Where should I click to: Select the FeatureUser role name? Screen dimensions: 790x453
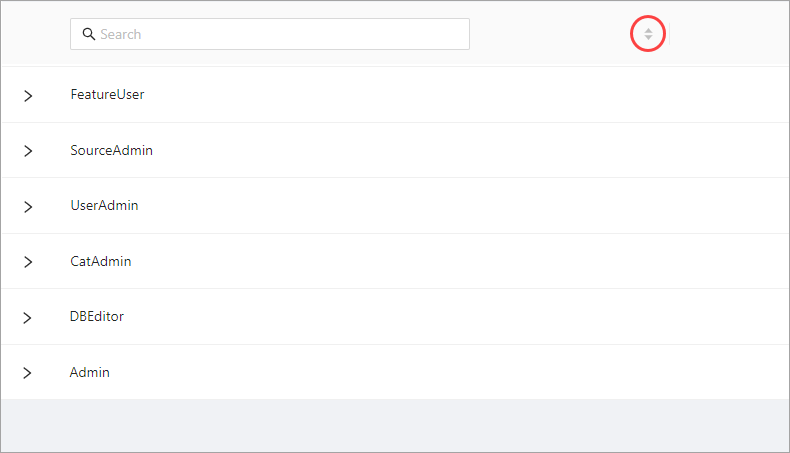click(107, 95)
